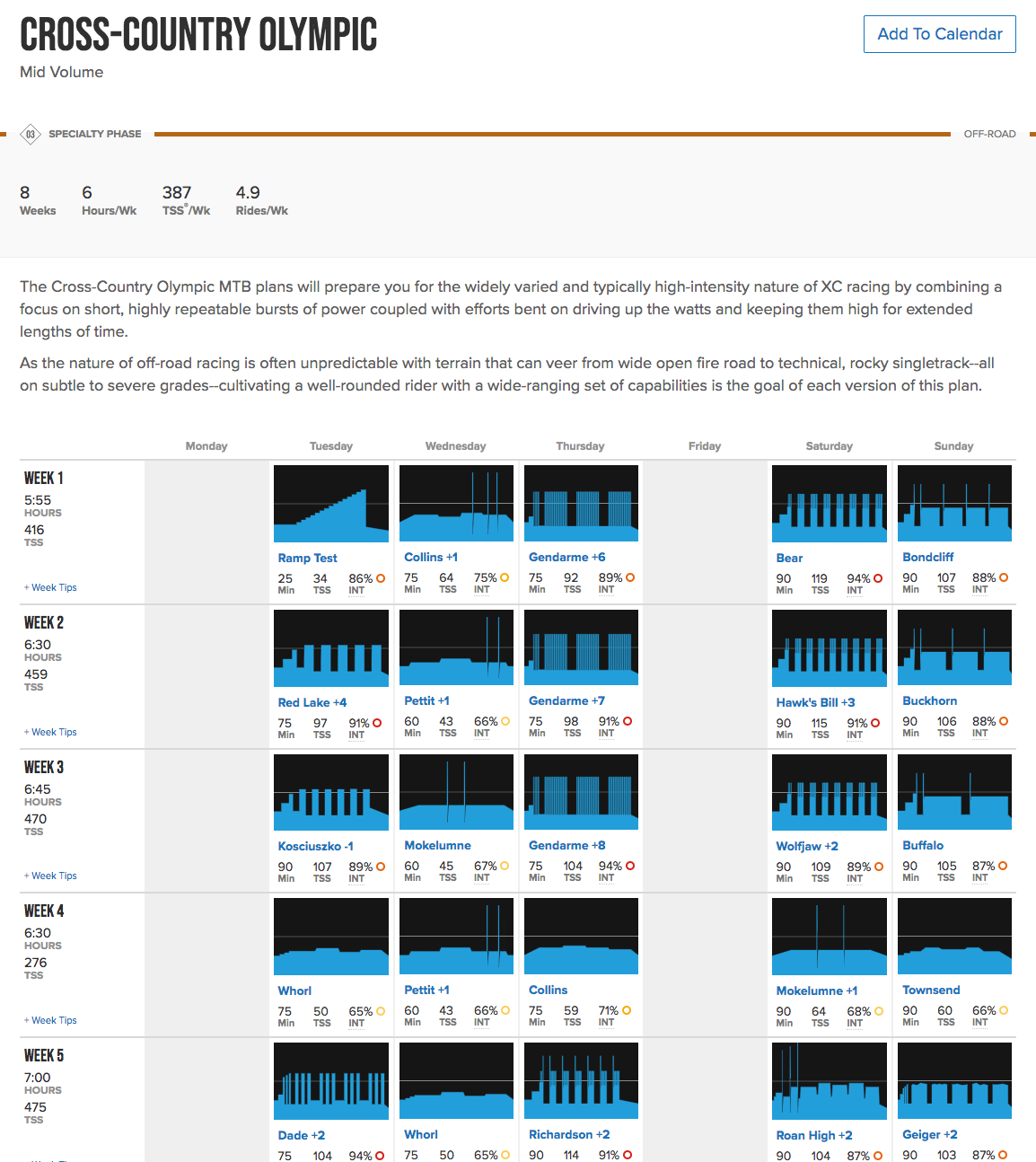
Task: Open the Collins +1 workout link
Action: [x=431, y=557]
